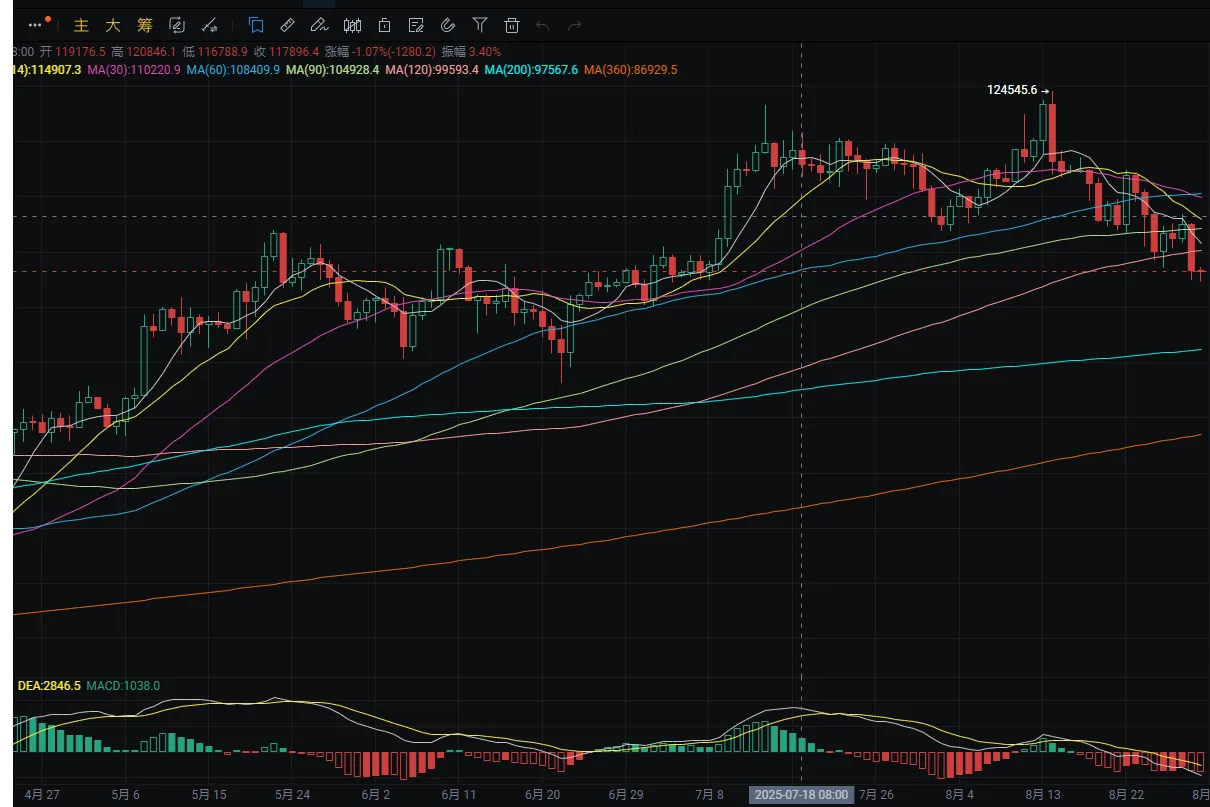This screenshot has height=807, width=1210.
Task: Click the 振幅 3.40% amplitude value
Action: (x=472, y=51)
